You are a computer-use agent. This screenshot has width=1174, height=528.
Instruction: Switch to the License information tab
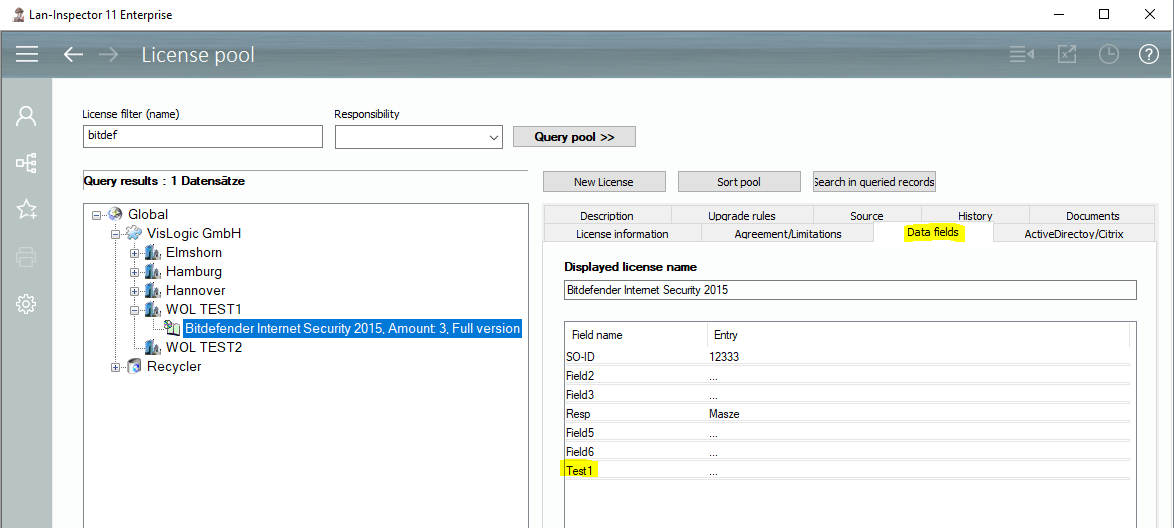coord(622,234)
